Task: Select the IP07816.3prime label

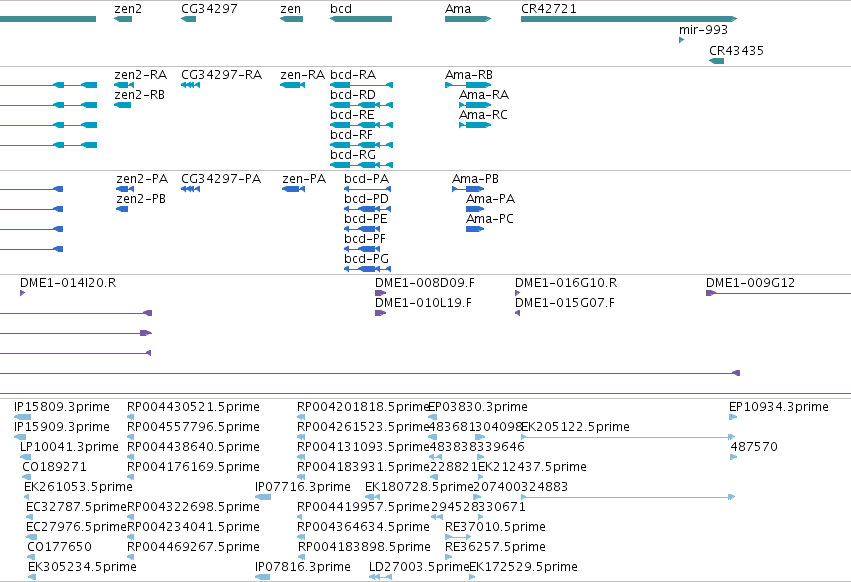Action: [303, 567]
